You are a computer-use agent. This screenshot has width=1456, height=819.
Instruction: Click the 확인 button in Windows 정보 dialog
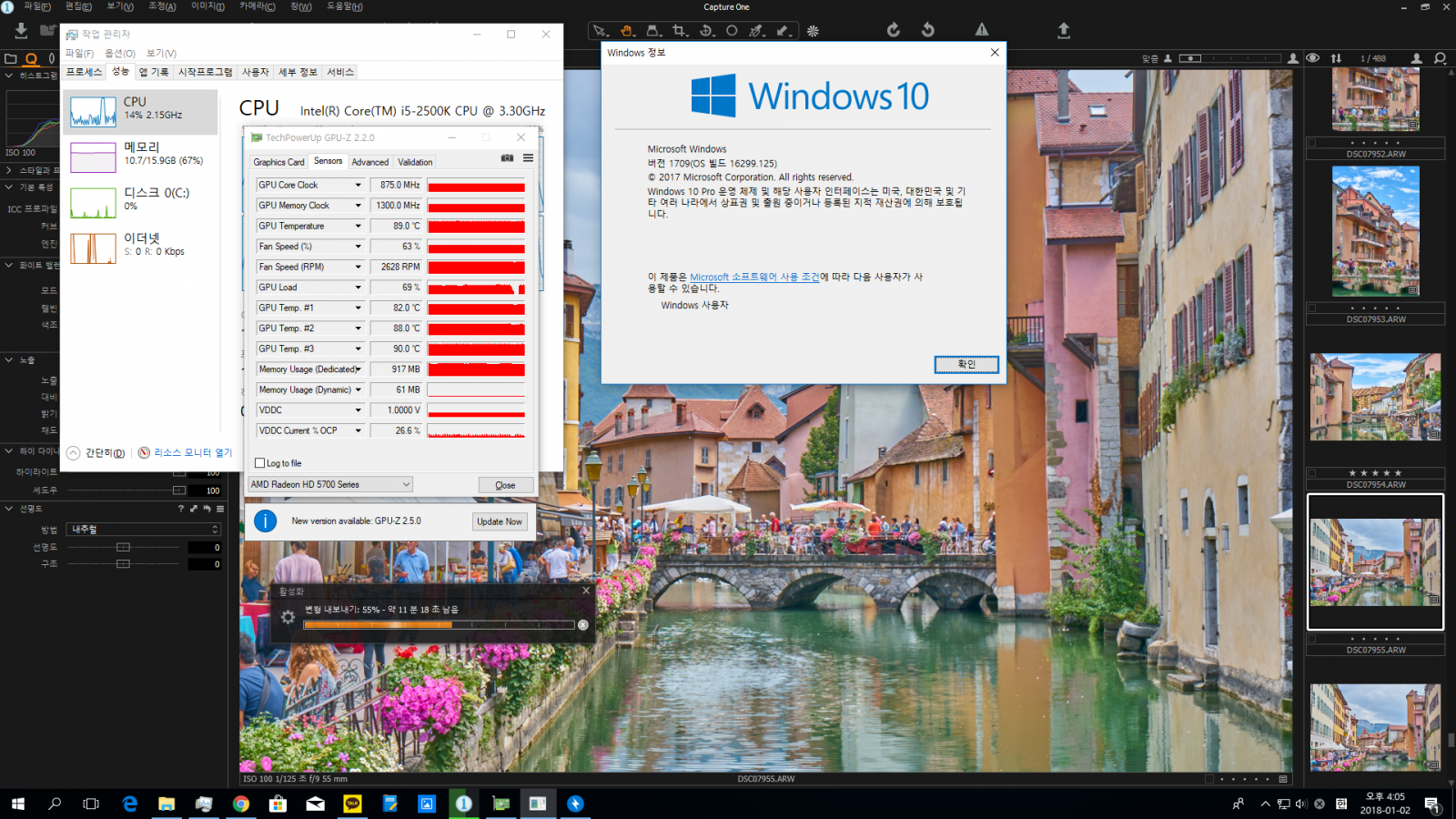(x=966, y=364)
